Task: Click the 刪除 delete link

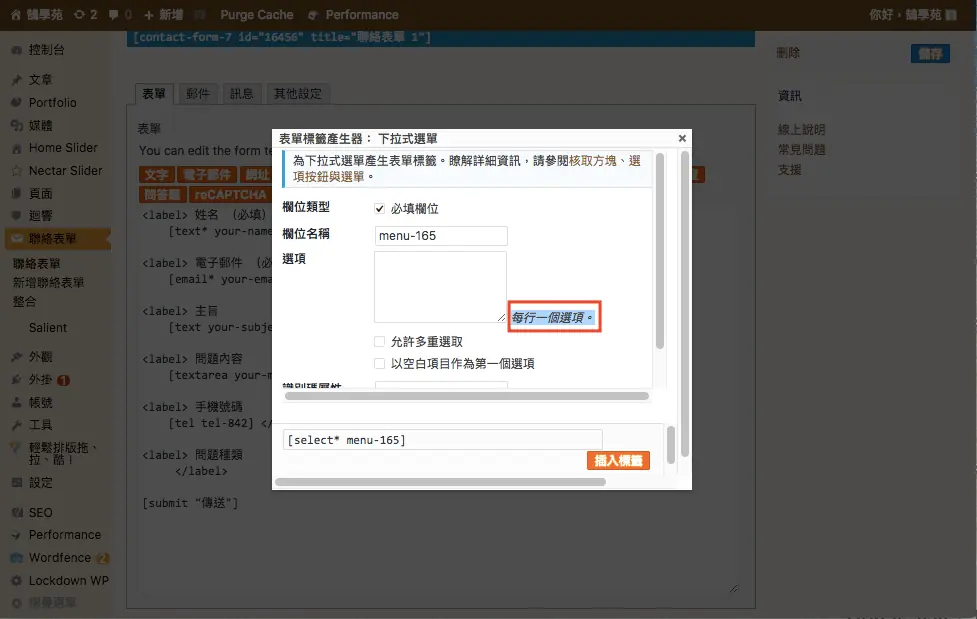Action: point(788,53)
